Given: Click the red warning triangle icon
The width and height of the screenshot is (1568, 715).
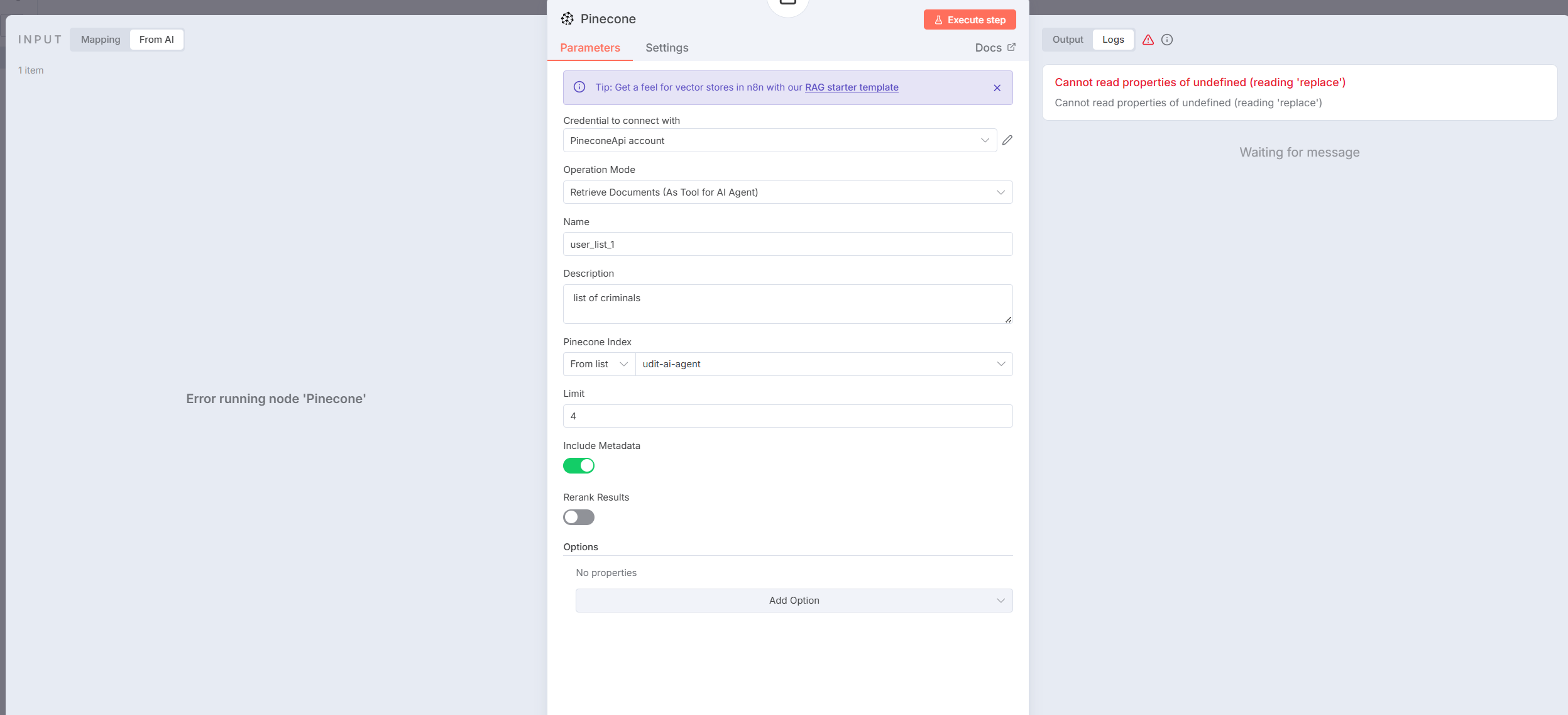Looking at the screenshot, I should [1148, 40].
